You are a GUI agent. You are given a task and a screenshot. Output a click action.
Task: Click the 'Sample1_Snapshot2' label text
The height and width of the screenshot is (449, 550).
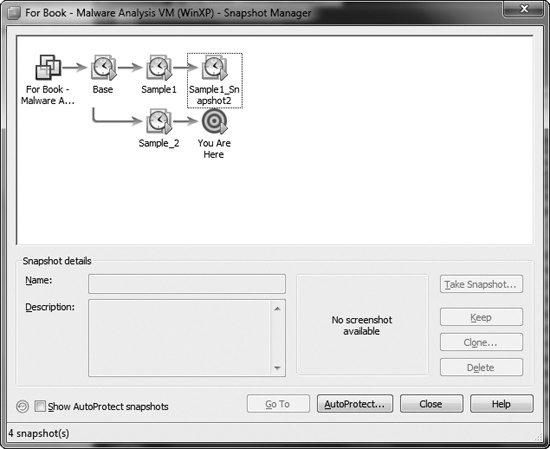(214, 95)
